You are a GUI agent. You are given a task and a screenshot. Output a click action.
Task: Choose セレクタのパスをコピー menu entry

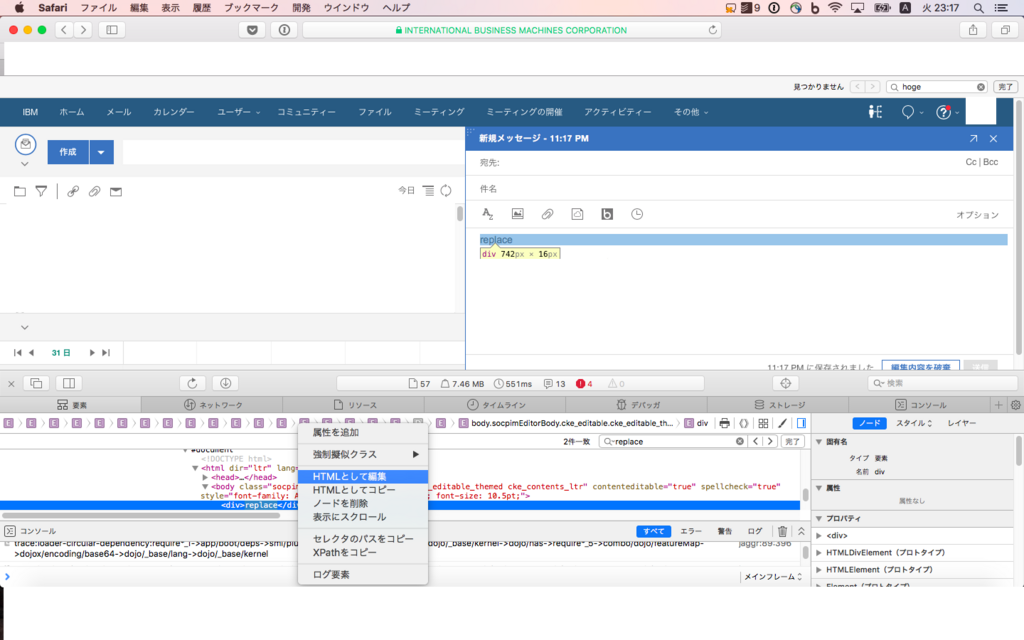click(x=362, y=539)
